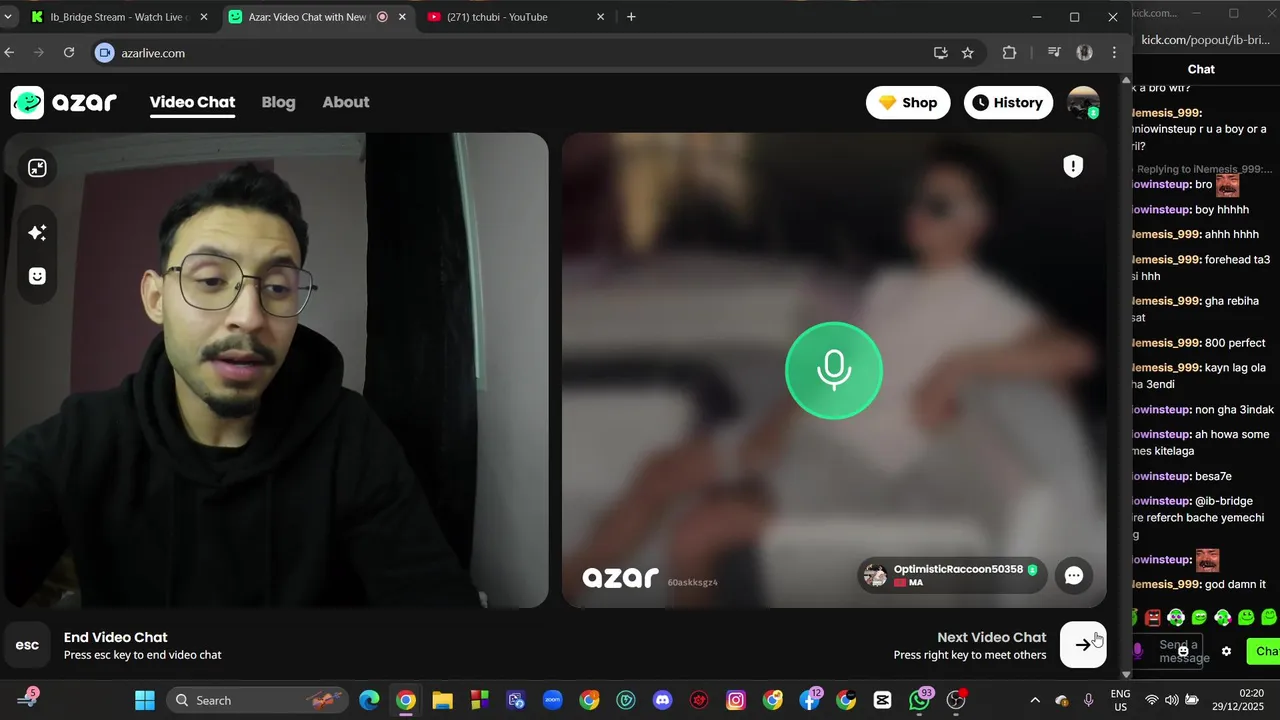Open the Chrome extensions puzzle icon
This screenshot has height=720, width=1280.
[x=1009, y=53]
